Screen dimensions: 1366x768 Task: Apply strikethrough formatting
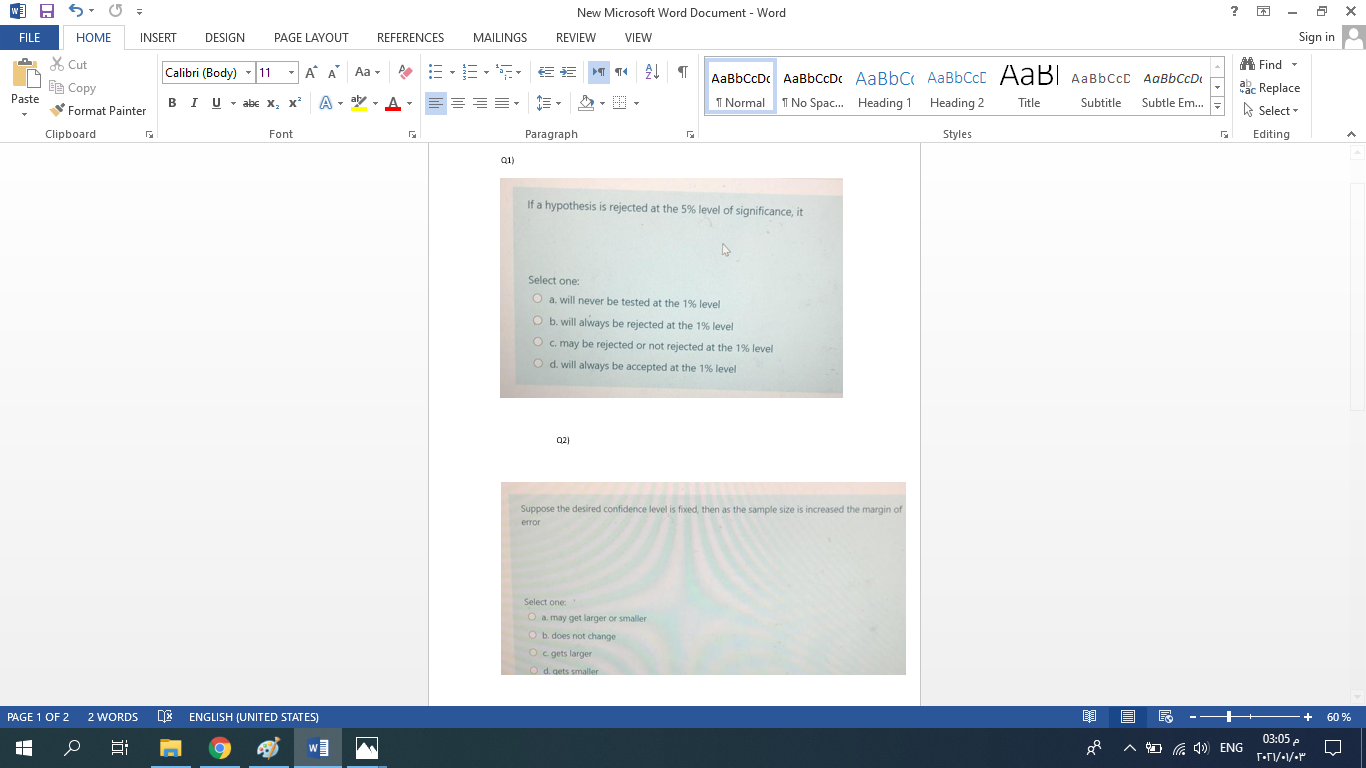pos(249,102)
